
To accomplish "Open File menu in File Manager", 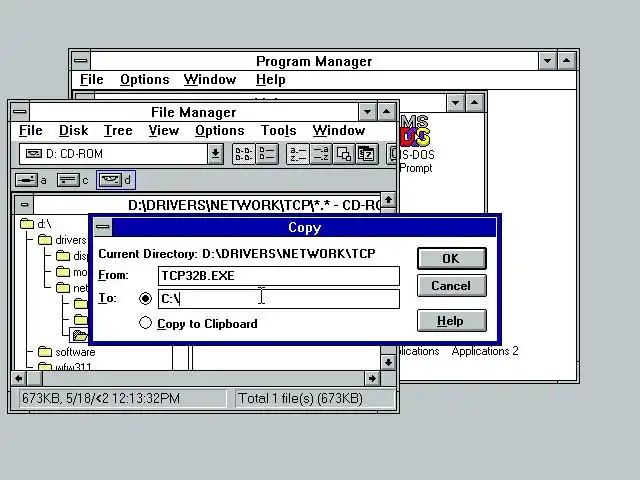I will tap(31, 131).
